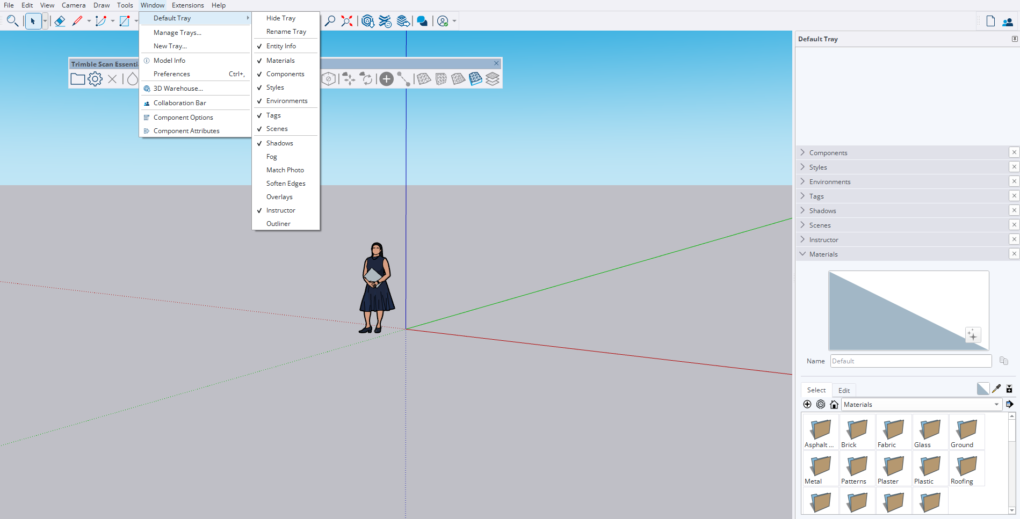Click the large material preview thumbnail
This screenshot has height=519, width=1020.
pyautogui.click(x=908, y=311)
